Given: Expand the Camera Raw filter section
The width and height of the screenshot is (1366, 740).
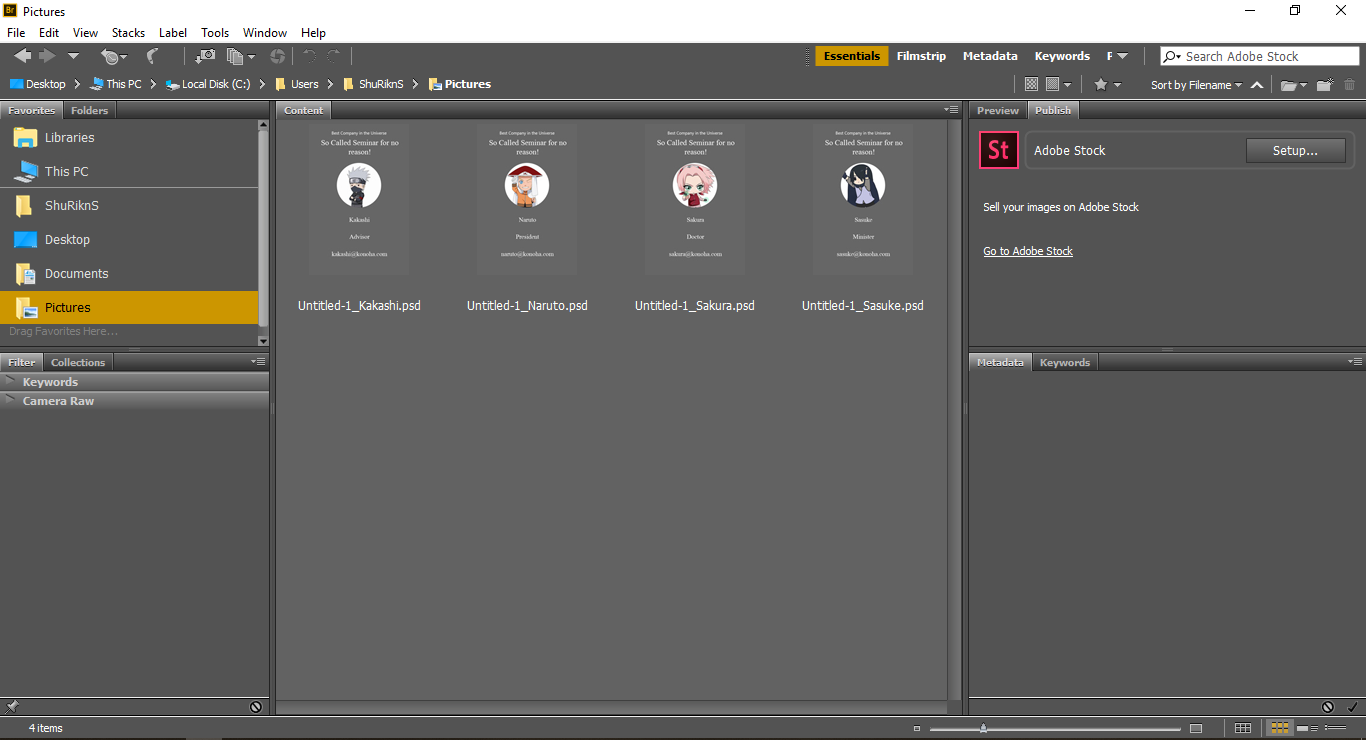Looking at the screenshot, I should (x=11, y=401).
